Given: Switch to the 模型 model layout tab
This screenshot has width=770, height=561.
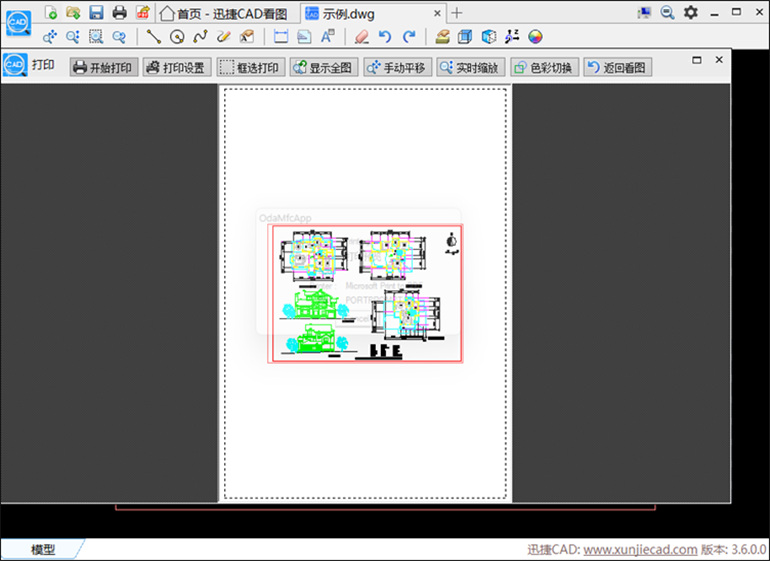Looking at the screenshot, I should (43, 550).
